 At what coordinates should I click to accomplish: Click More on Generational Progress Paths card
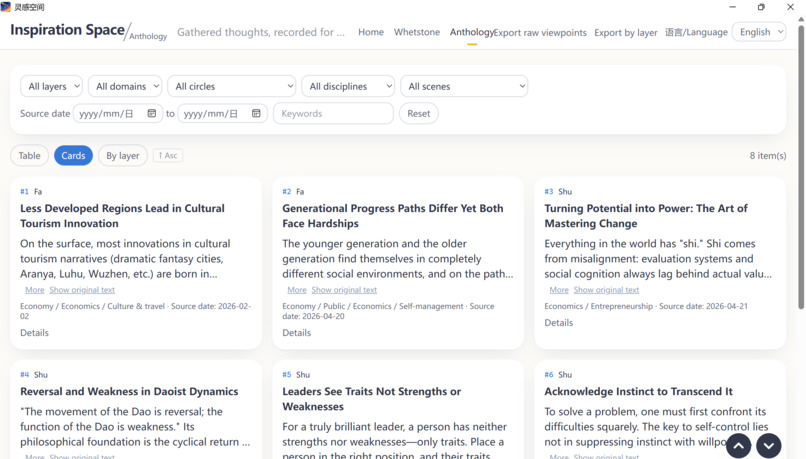click(297, 290)
